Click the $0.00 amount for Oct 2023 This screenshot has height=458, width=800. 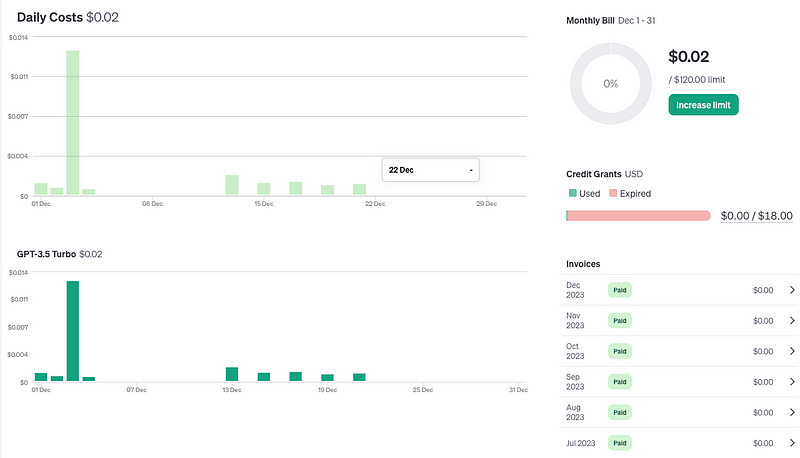click(763, 351)
